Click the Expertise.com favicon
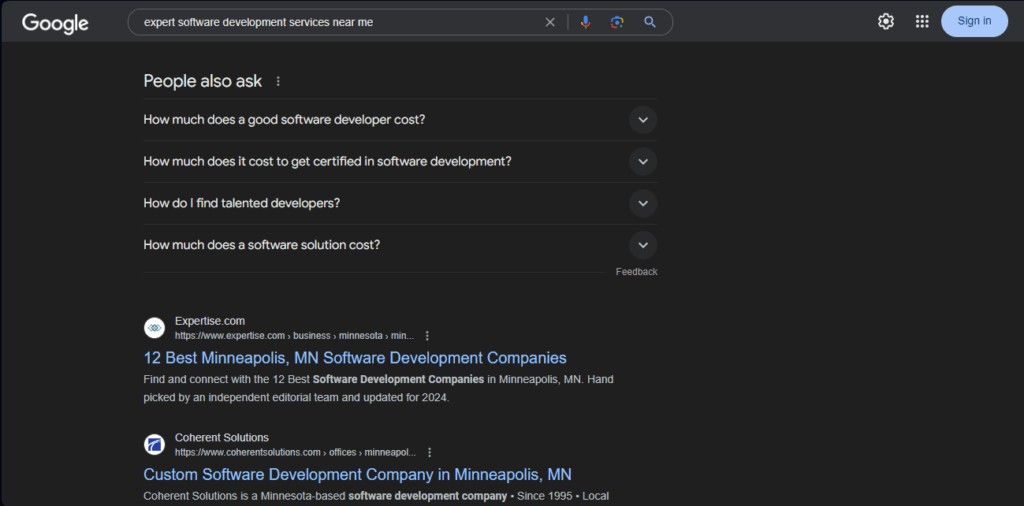1024x506 pixels. pyautogui.click(x=154, y=328)
